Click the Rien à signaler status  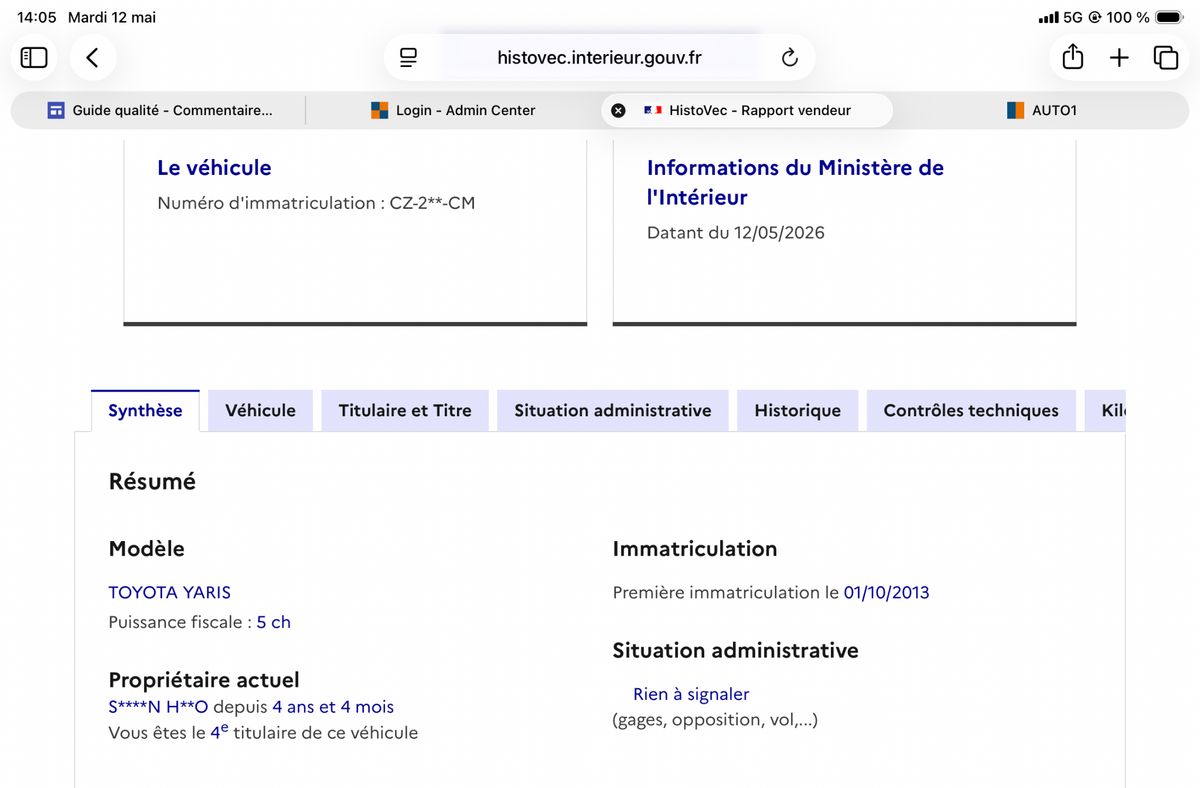(x=691, y=694)
